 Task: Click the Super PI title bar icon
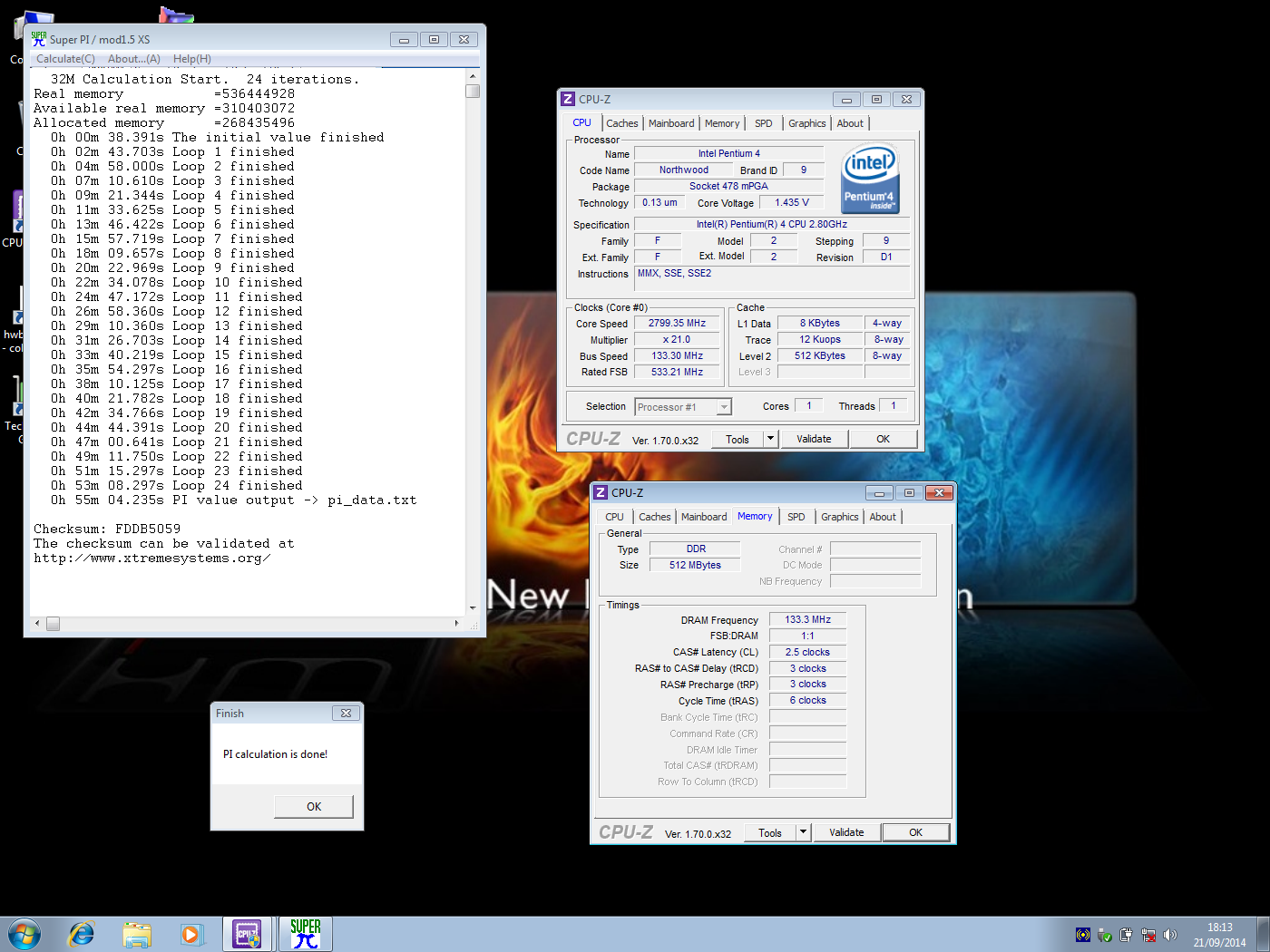coord(38,39)
